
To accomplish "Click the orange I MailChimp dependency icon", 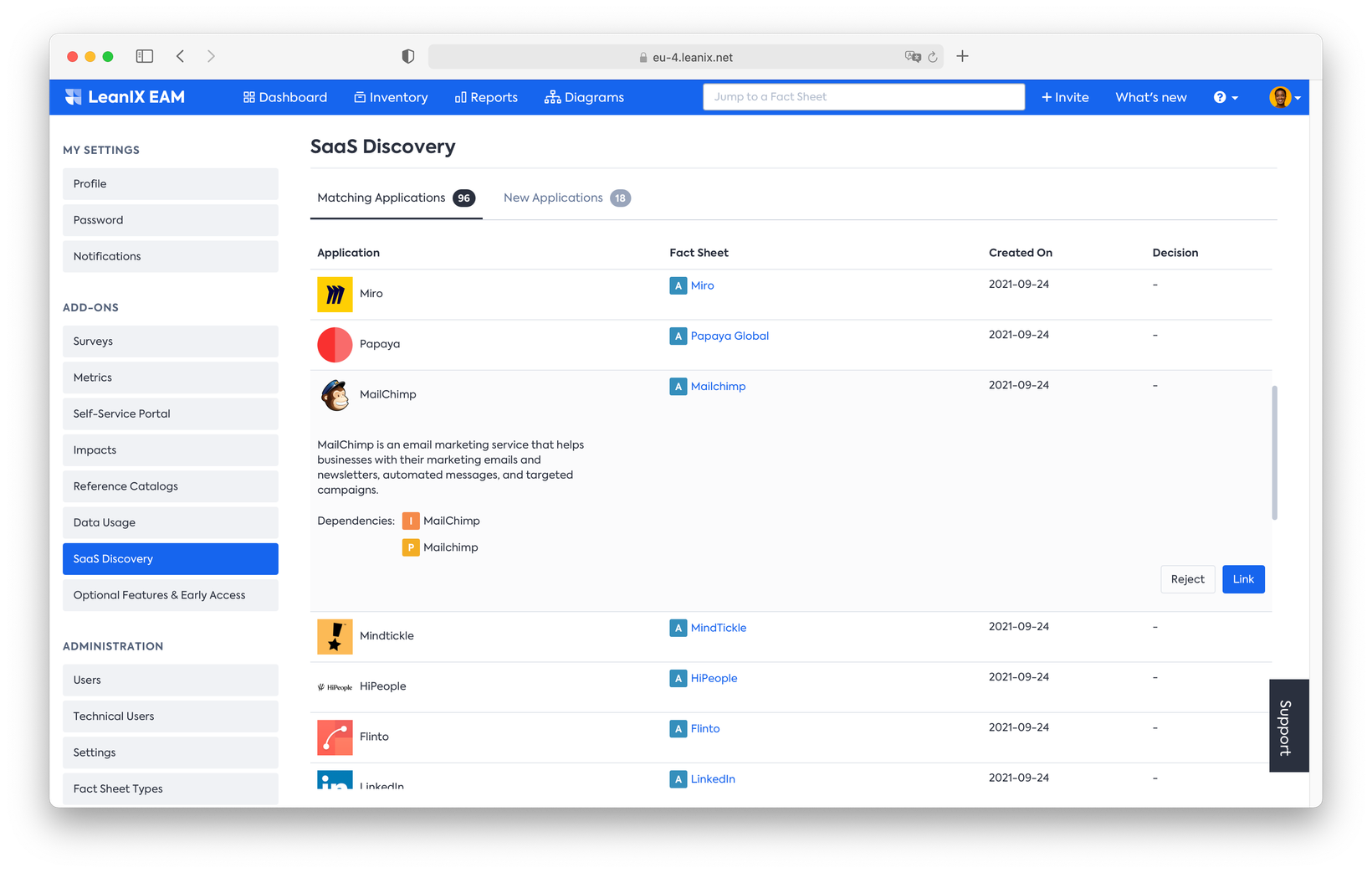I will coord(411,521).
